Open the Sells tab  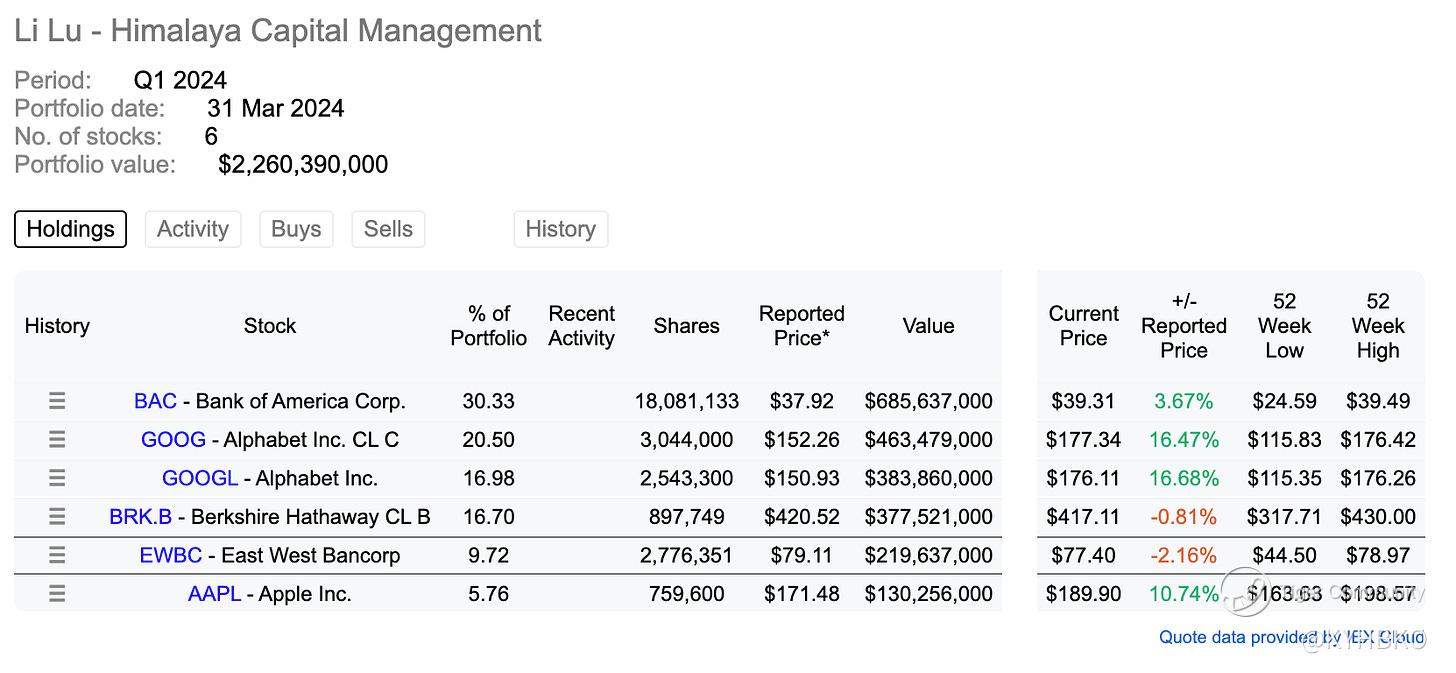[388, 229]
